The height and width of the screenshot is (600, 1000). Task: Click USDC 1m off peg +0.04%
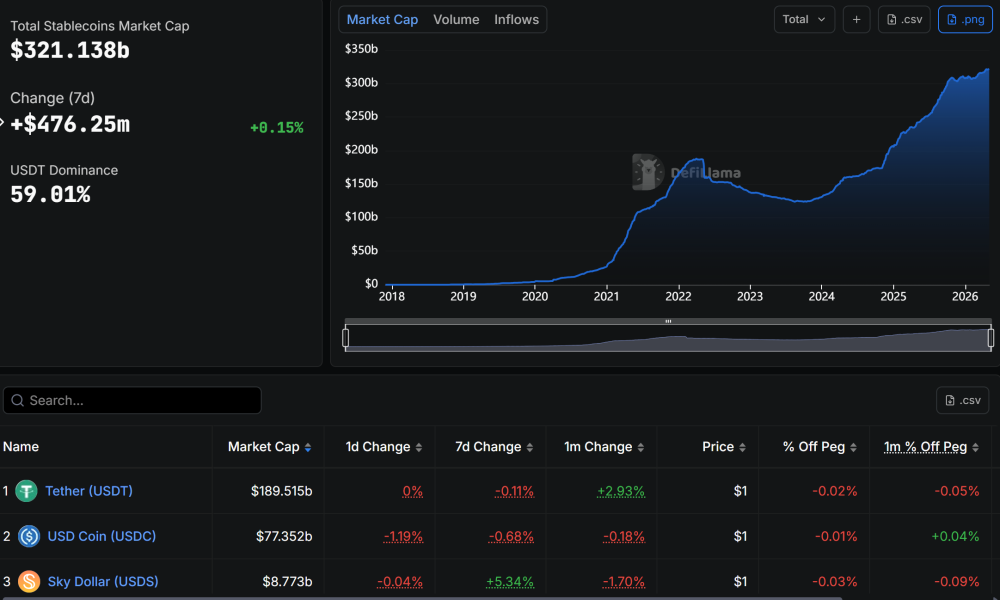(x=955, y=536)
